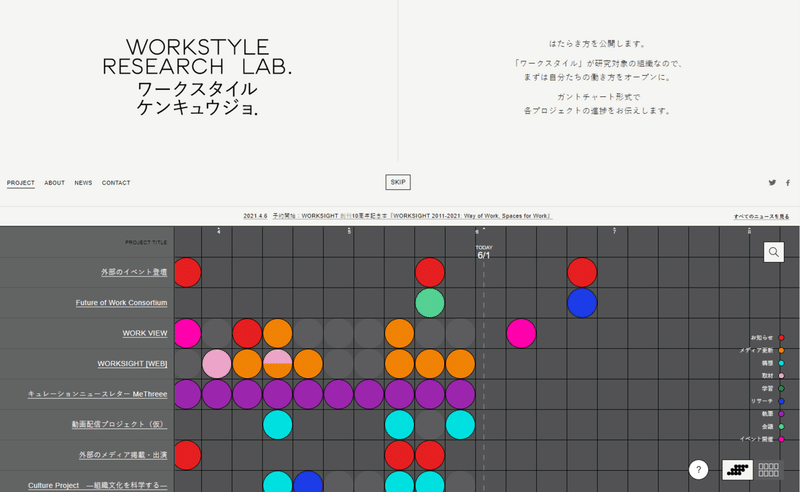The width and height of the screenshot is (800, 492).
Task: Click the リサーチ legend label
Action: coord(762,401)
